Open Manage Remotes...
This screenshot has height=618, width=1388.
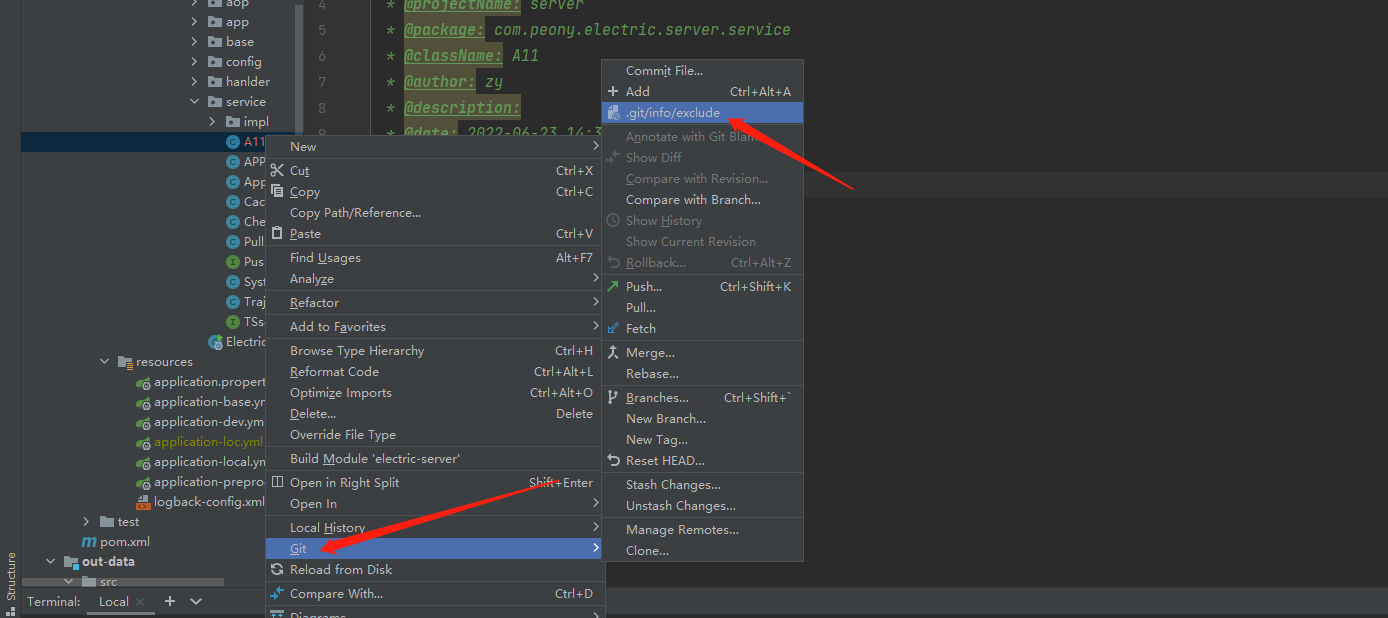pyautogui.click(x=702, y=529)
